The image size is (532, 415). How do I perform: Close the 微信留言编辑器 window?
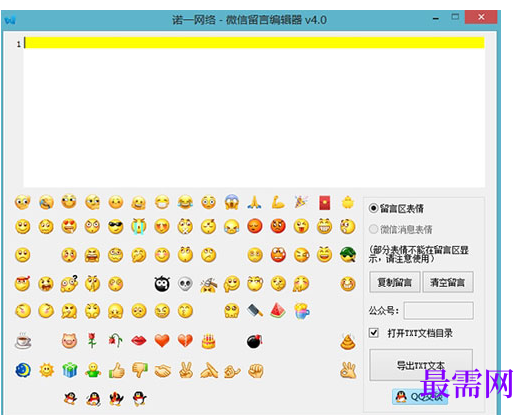481,17
